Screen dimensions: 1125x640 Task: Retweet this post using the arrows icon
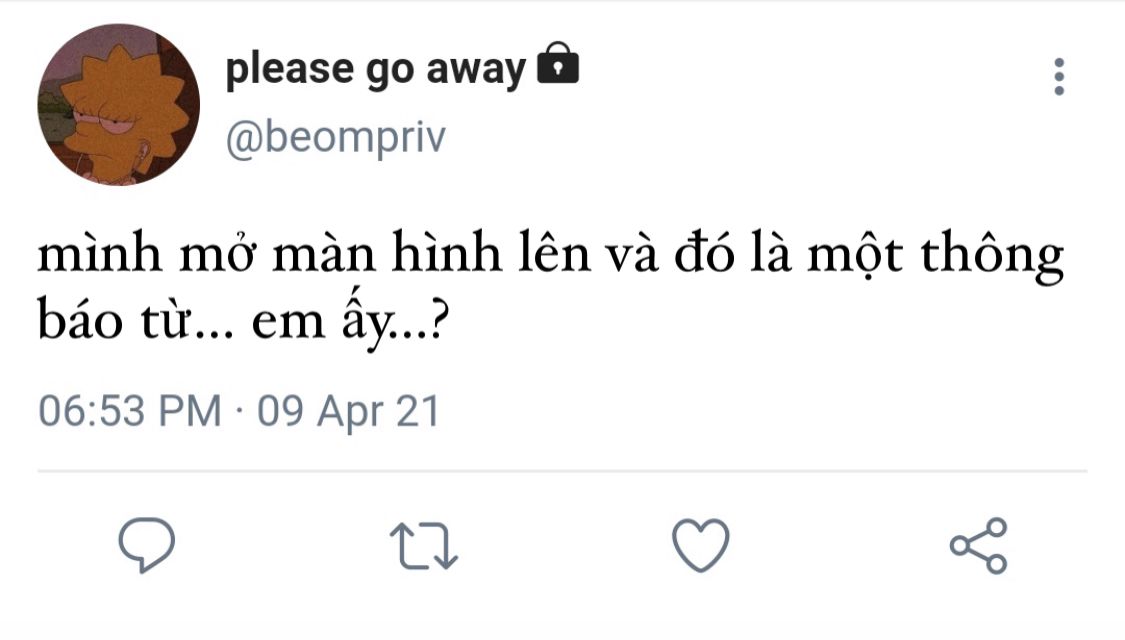click(x=422, y=545)
